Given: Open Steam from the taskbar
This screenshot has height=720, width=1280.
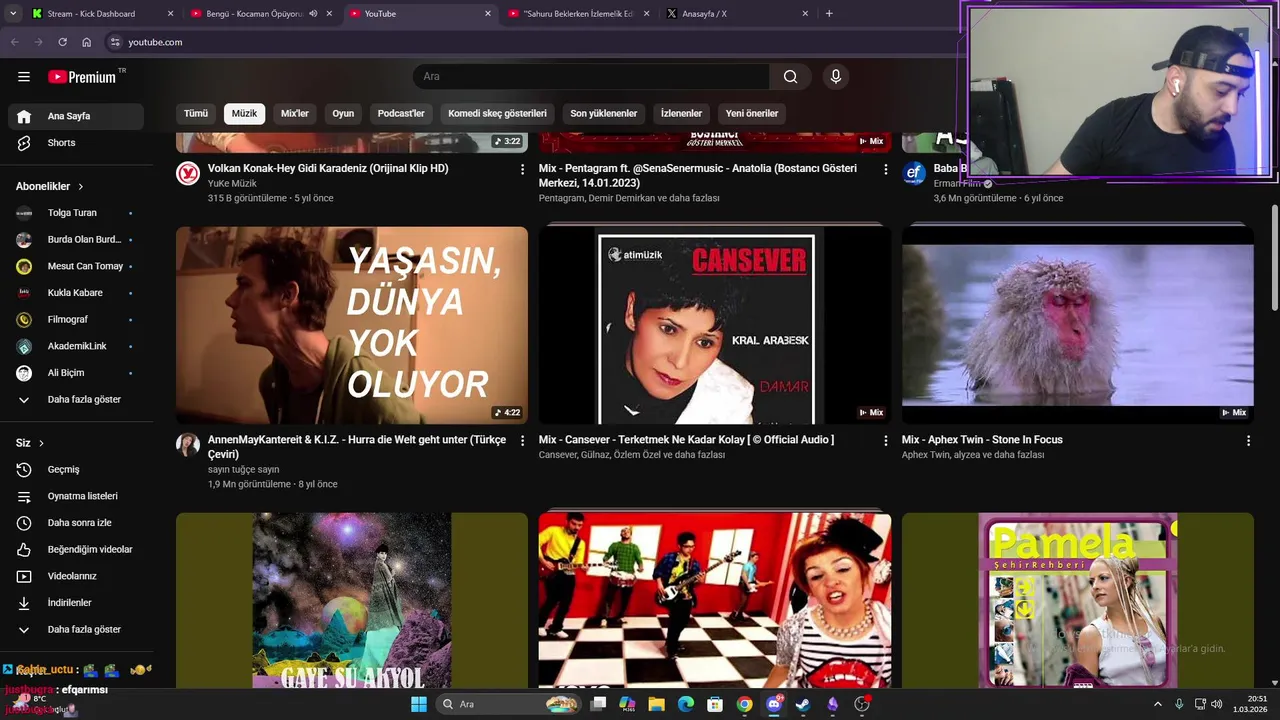Looking at the screenshot, I should coord(803,704).
